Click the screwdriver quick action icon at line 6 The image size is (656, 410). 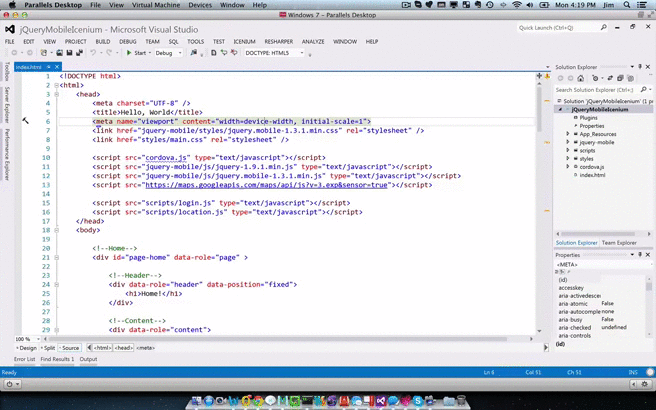coord(26,121)
